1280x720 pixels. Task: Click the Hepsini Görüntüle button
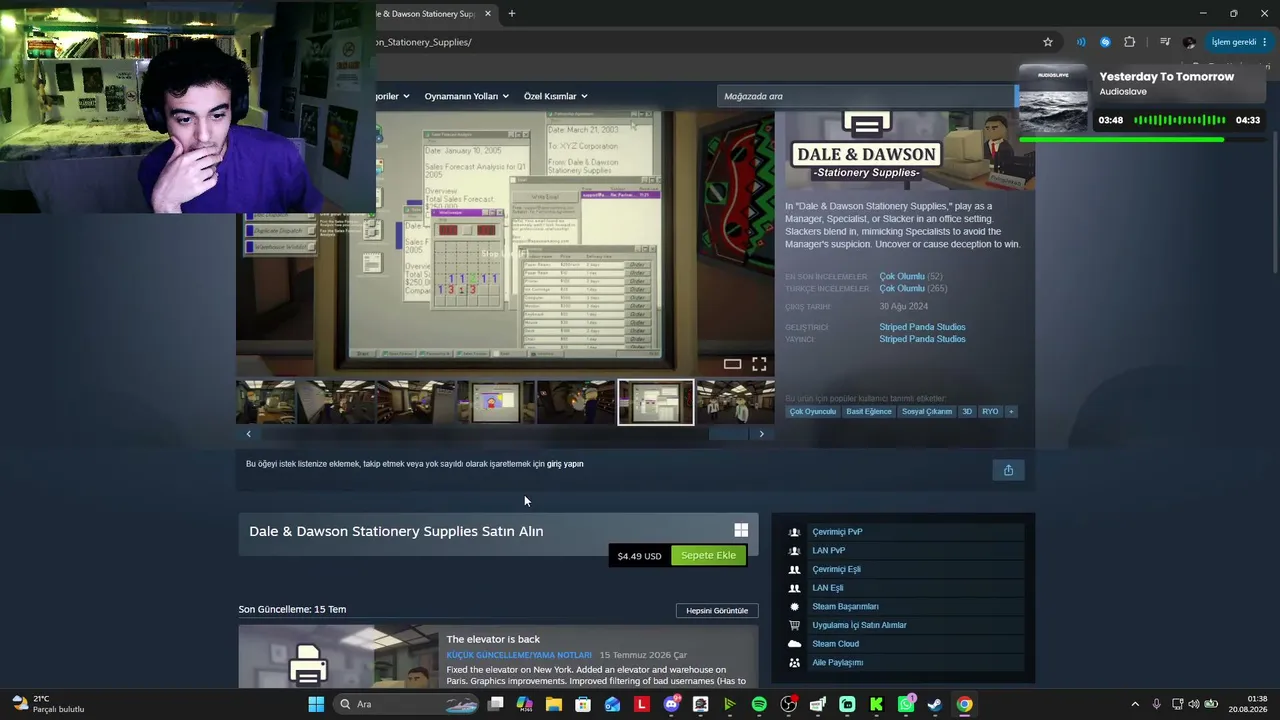[717, 610]
